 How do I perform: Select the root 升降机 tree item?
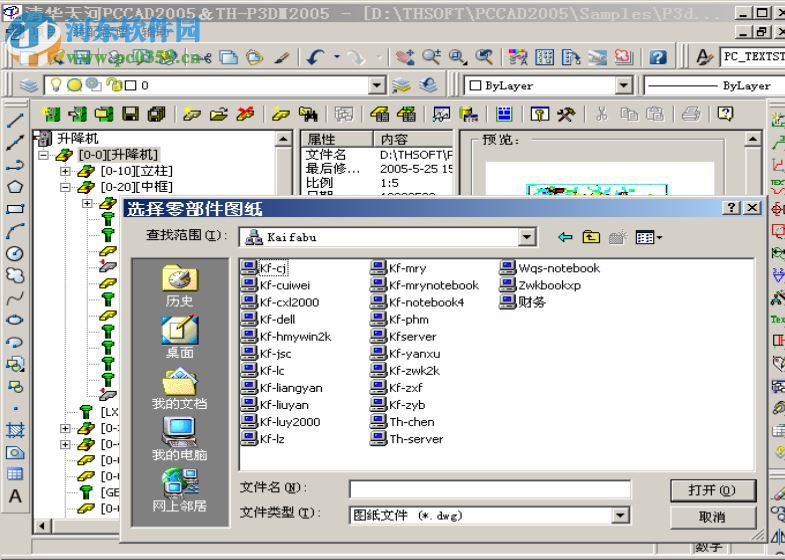(68, 139)
